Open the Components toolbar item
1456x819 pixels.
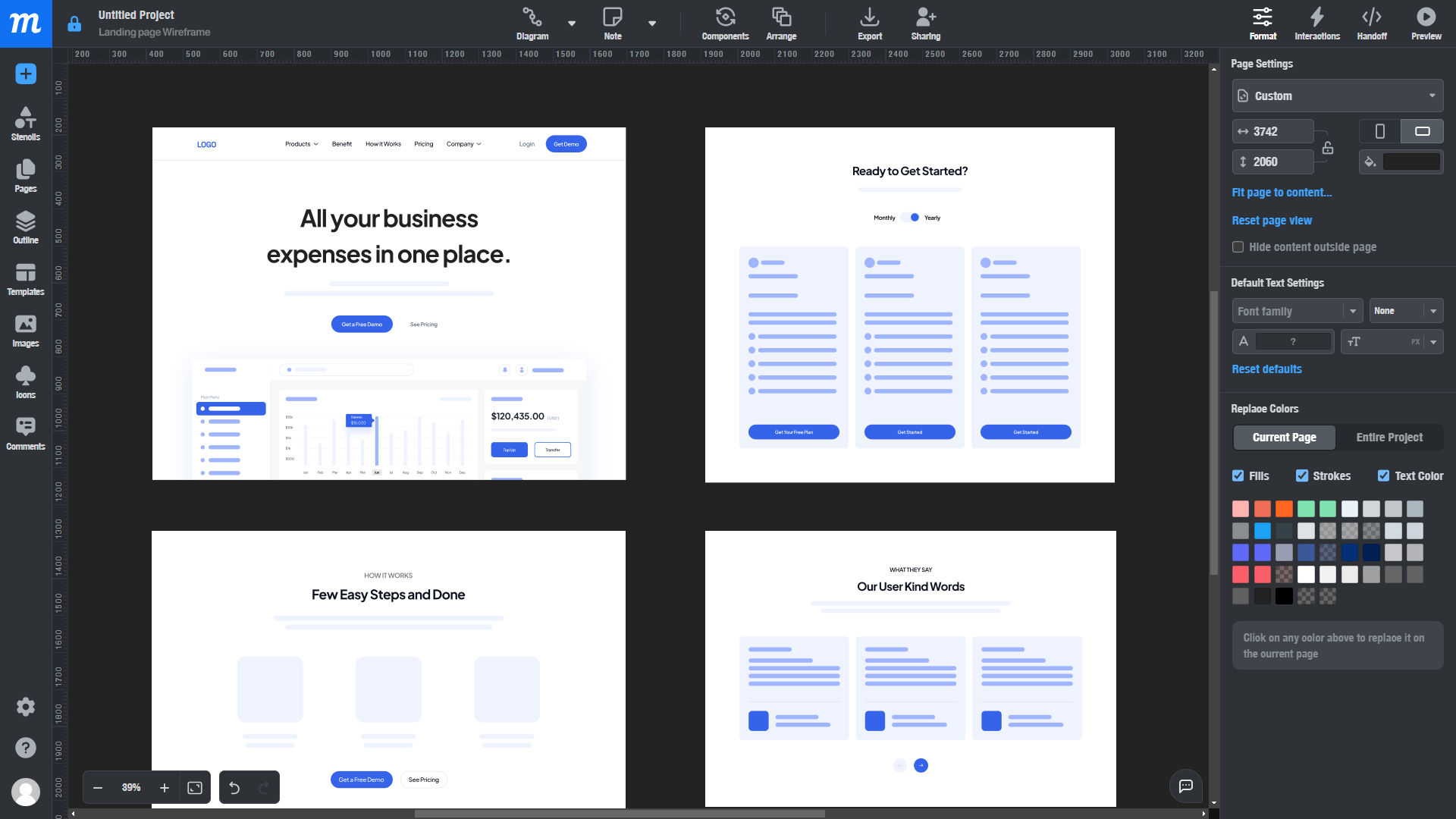point(725,24)
